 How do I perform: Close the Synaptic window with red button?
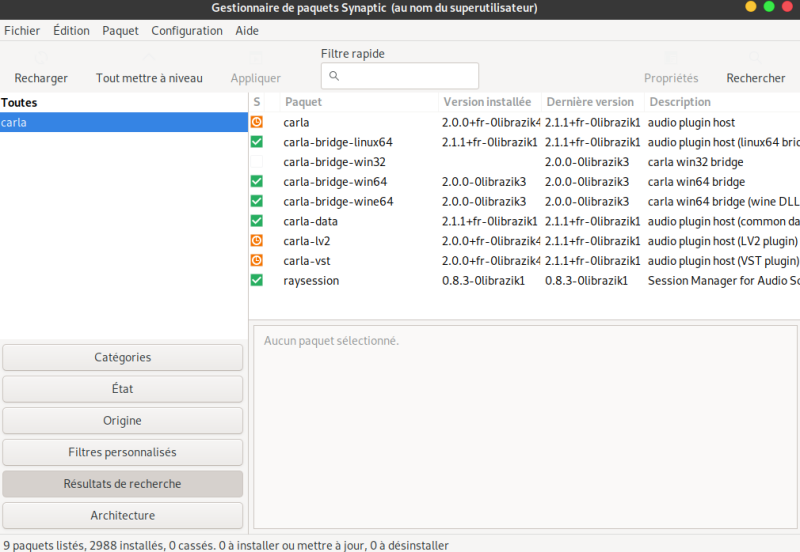pos(787,7)
